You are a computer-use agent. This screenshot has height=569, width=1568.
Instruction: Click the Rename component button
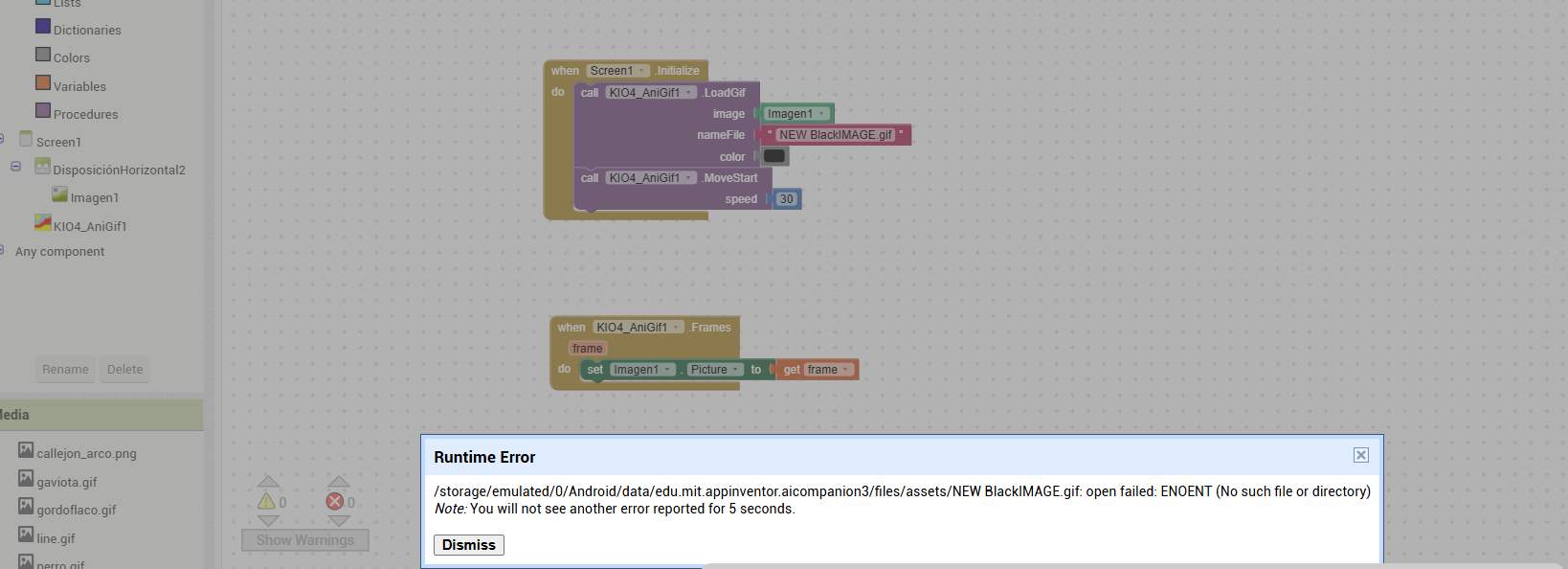pos(65,369)
